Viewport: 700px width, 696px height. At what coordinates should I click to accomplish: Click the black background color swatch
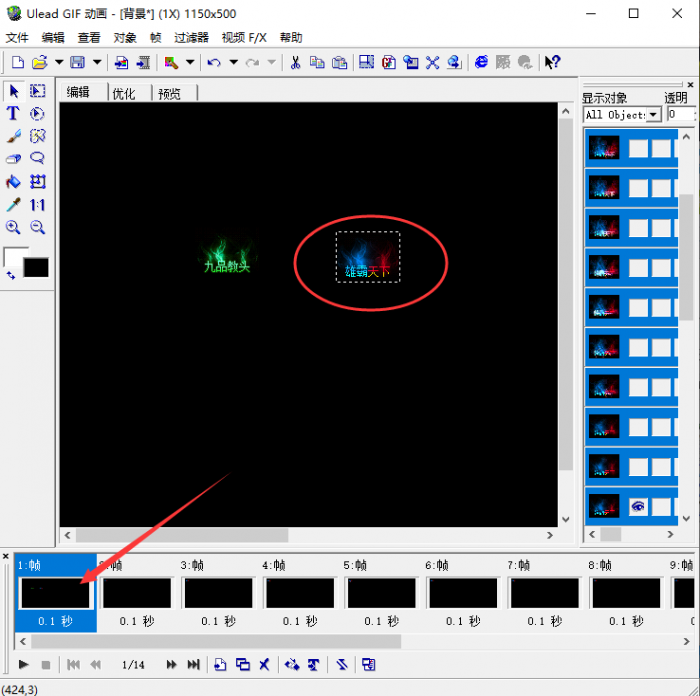36,267
